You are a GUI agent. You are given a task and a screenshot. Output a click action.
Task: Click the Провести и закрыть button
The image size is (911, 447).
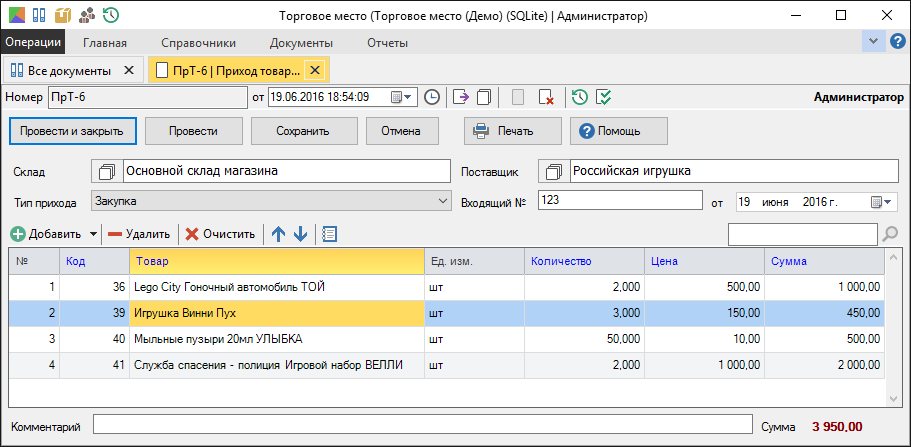(x=73, y=131)
